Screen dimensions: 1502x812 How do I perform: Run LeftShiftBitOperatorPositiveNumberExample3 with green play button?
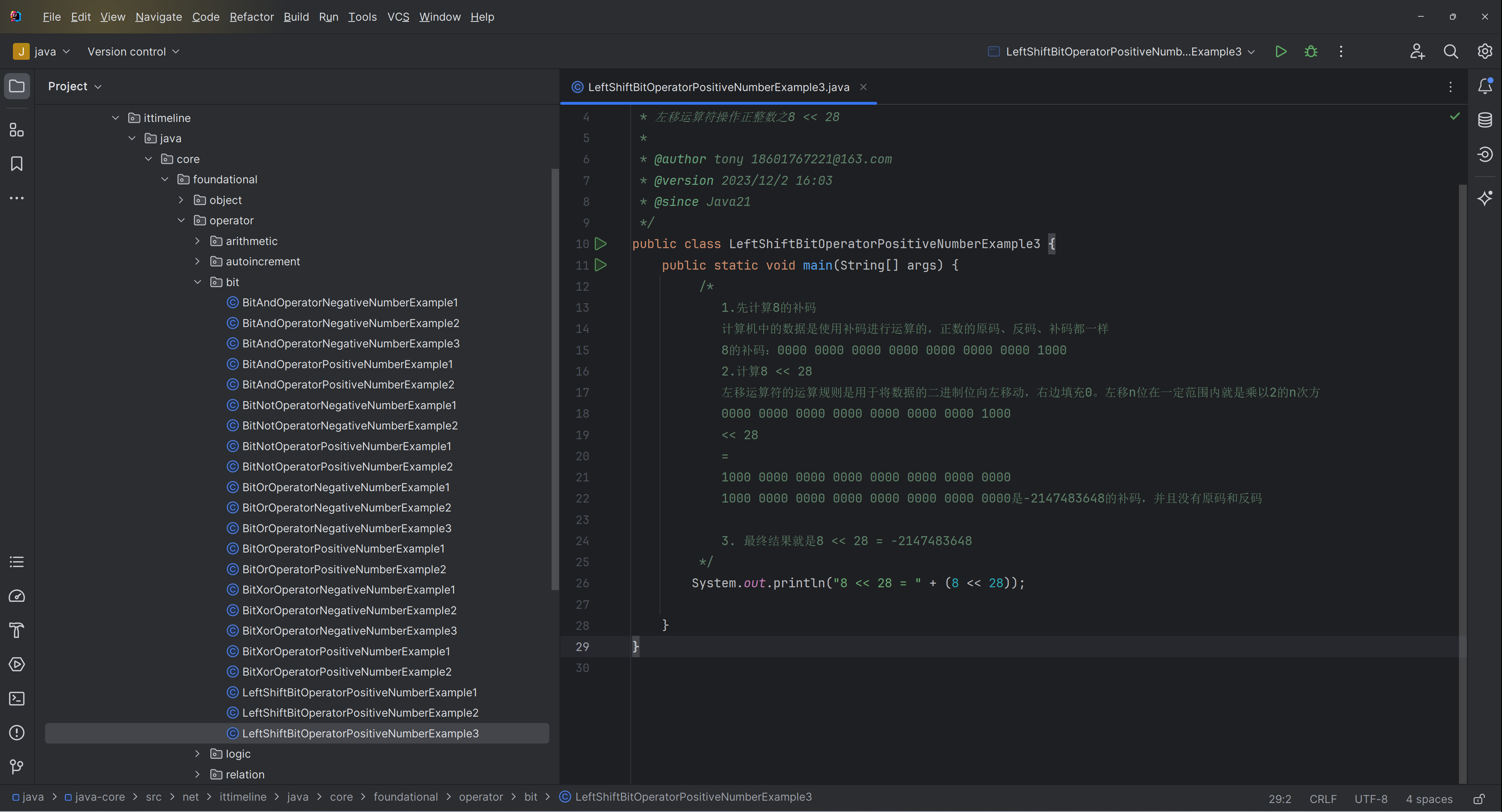1281,51
